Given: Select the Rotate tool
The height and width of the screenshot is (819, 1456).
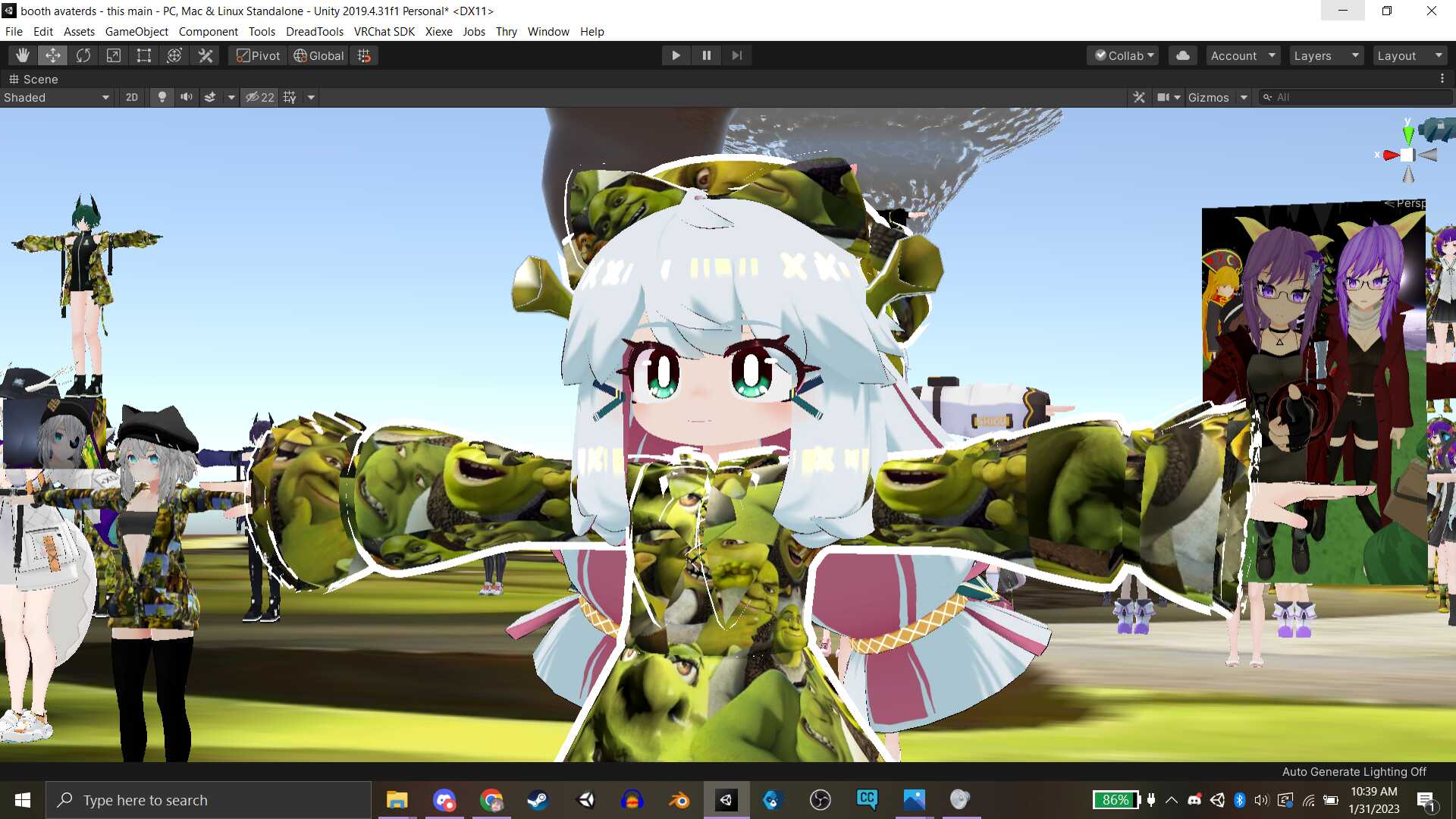Looking at the screenshot, I should (83, 55).
